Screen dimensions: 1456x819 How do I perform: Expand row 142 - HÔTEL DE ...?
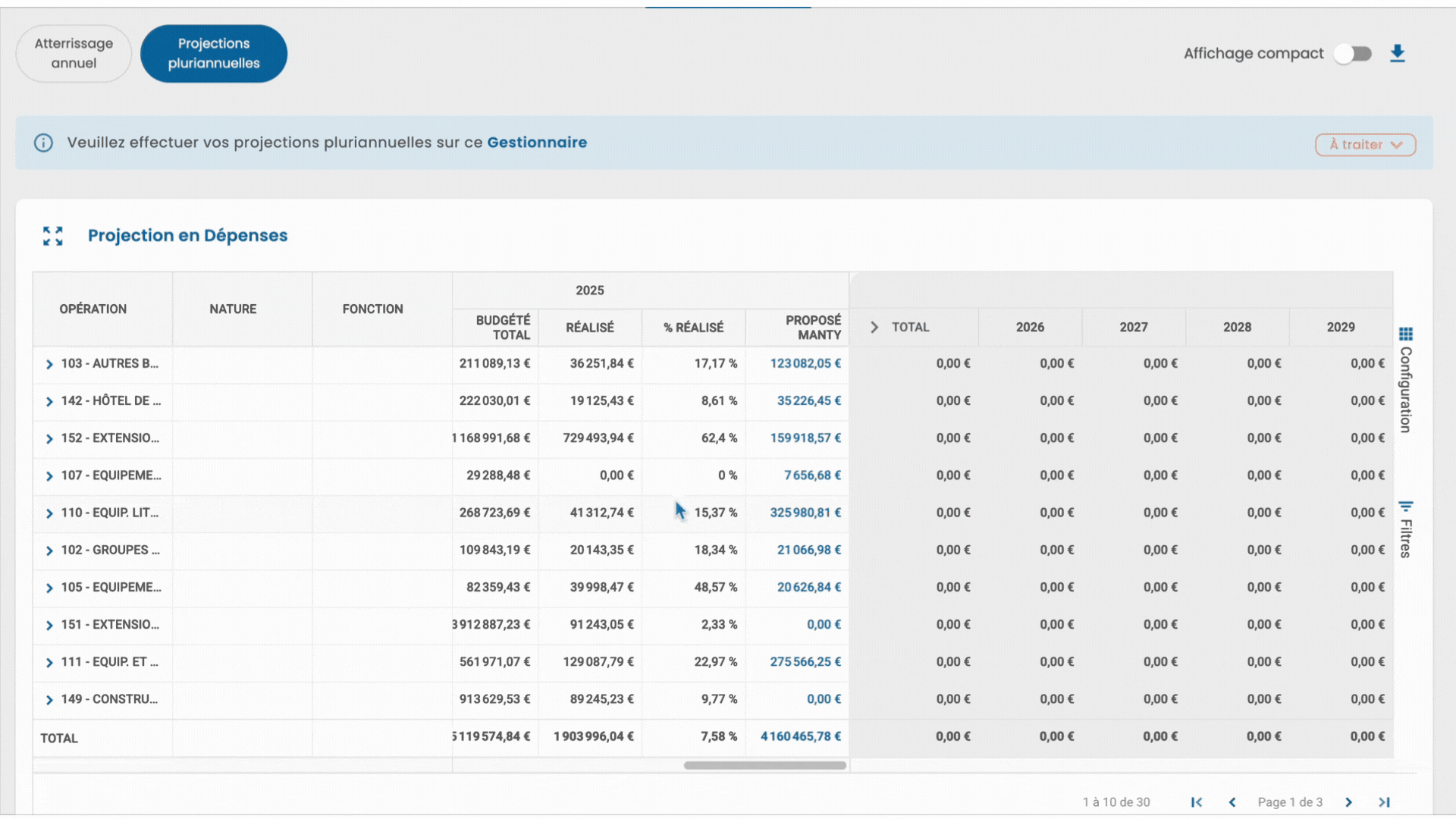(x=49, y=401)
